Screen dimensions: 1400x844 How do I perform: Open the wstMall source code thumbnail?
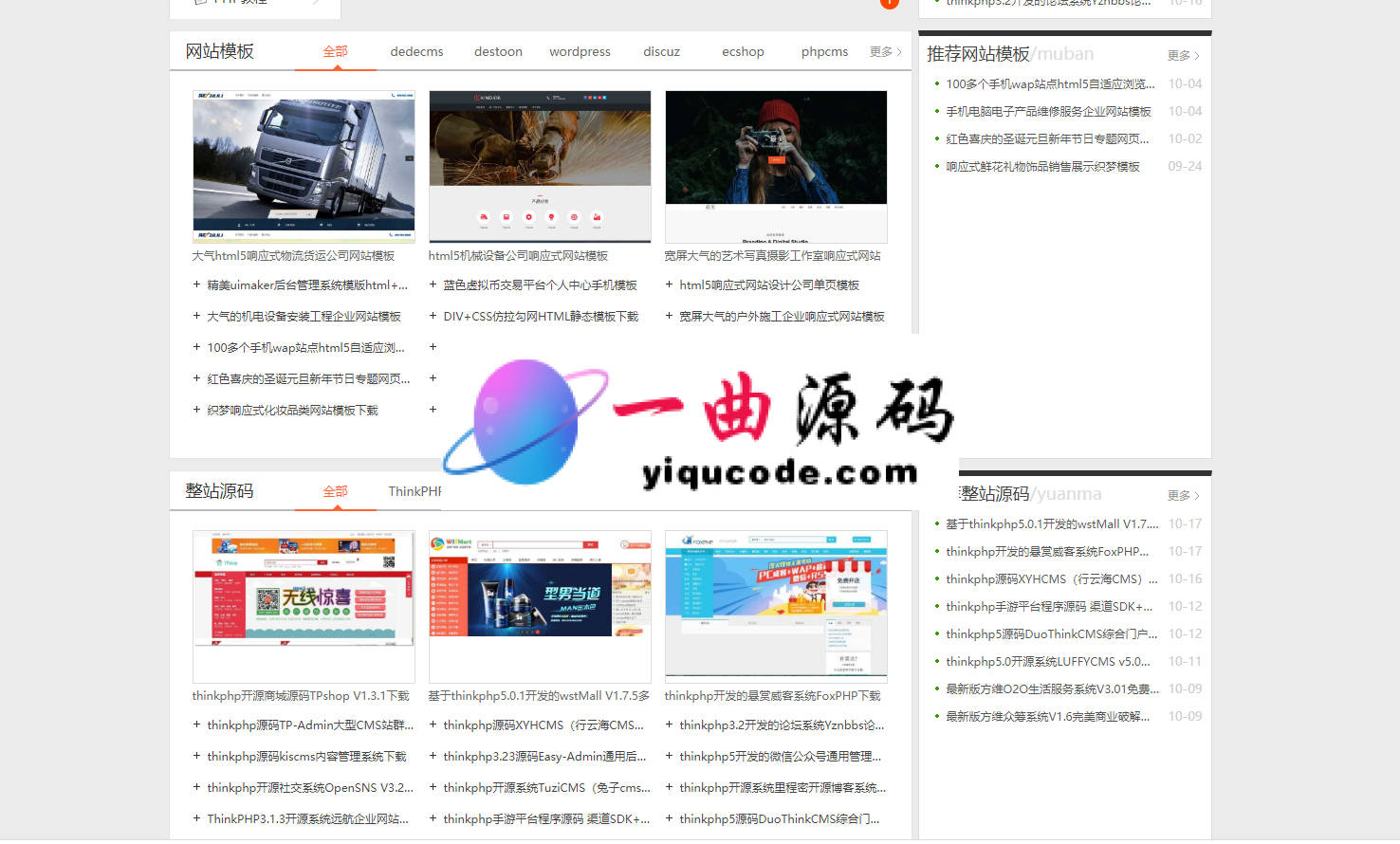[540, 606]
